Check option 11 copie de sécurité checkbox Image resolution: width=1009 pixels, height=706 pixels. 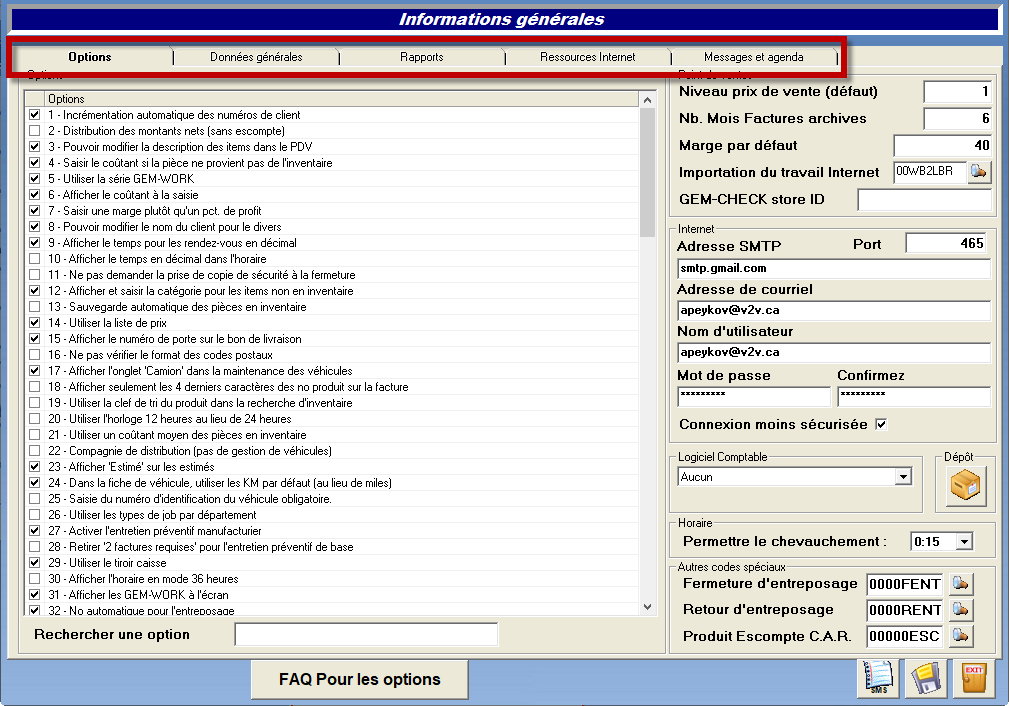click(35, 275)
